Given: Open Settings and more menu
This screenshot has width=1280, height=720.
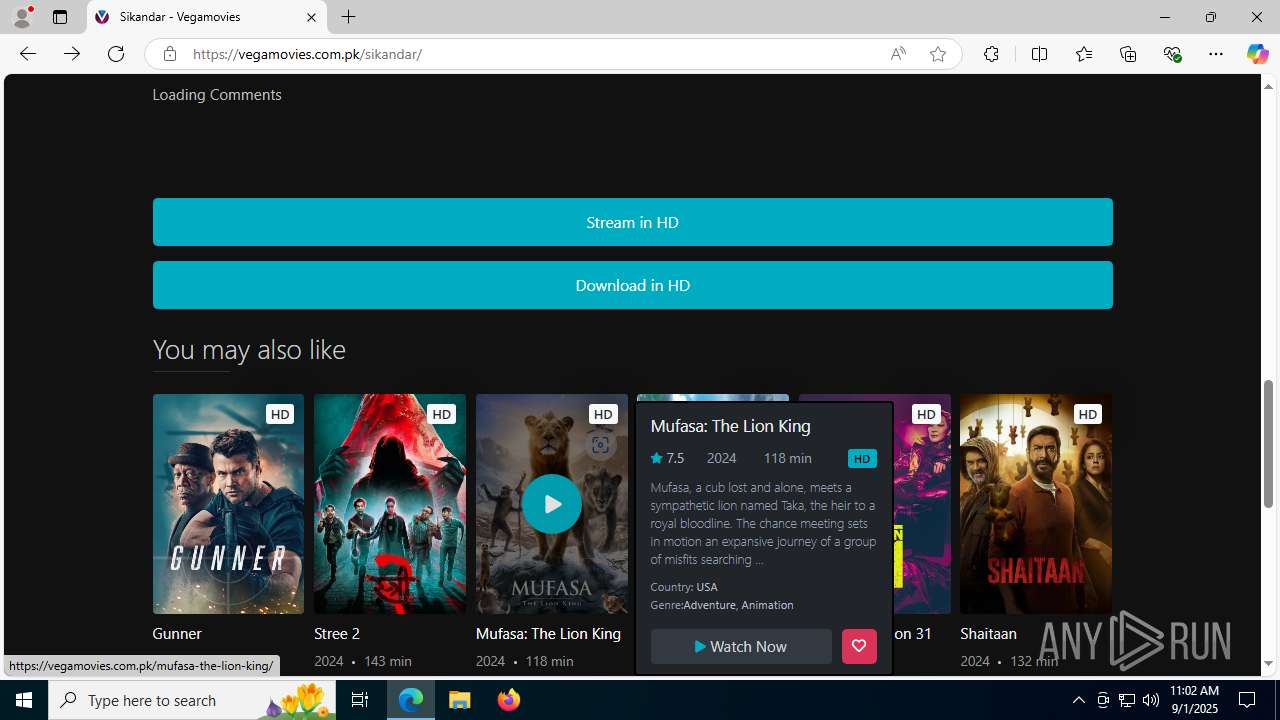Looking at the screenshot, I should click(x=1216, y=54).
